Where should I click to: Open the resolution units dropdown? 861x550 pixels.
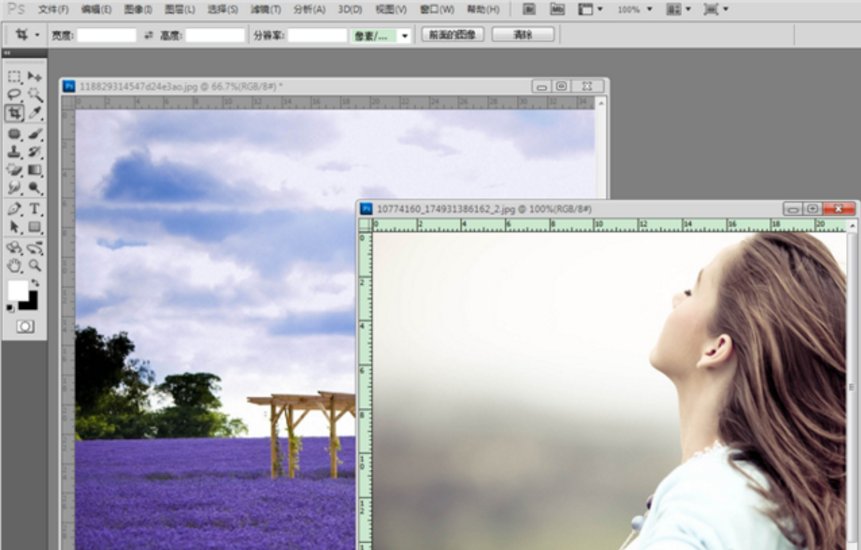click(x=404, y=35)
